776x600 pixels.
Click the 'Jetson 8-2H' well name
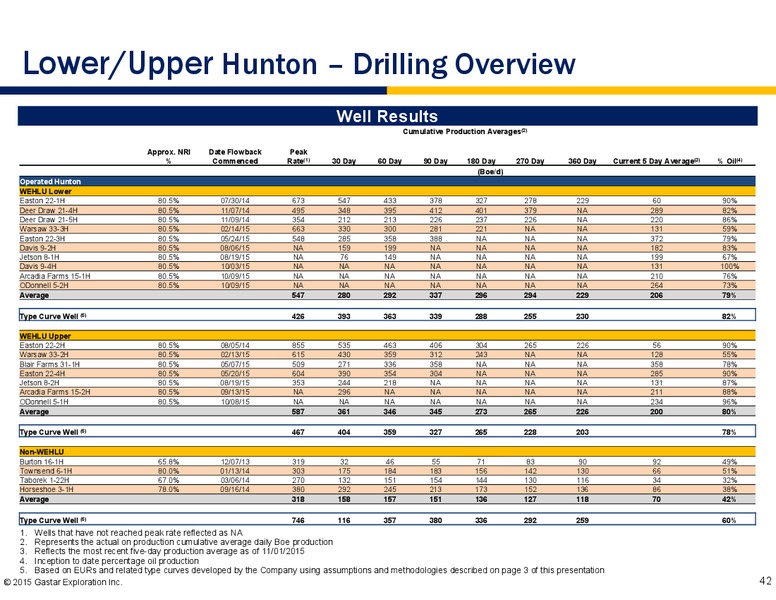(39, 383)
